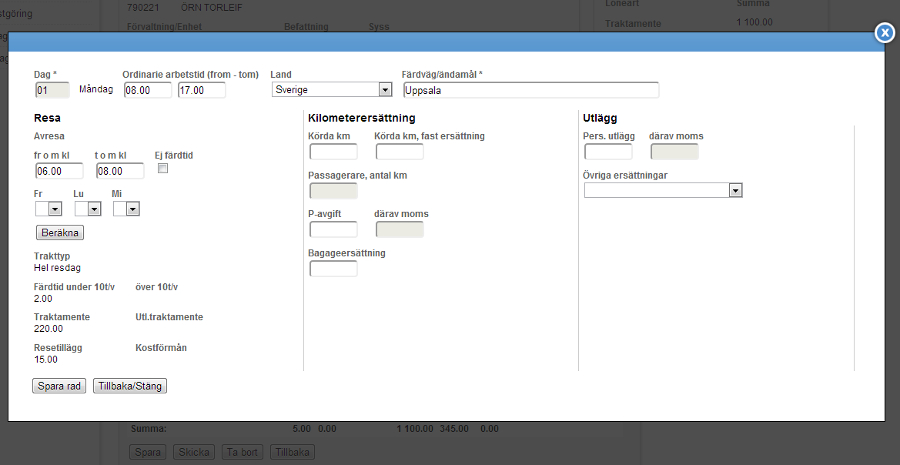Click the Passagerare, antal km field
900x465 pixels.
click(x=333, y=191)
